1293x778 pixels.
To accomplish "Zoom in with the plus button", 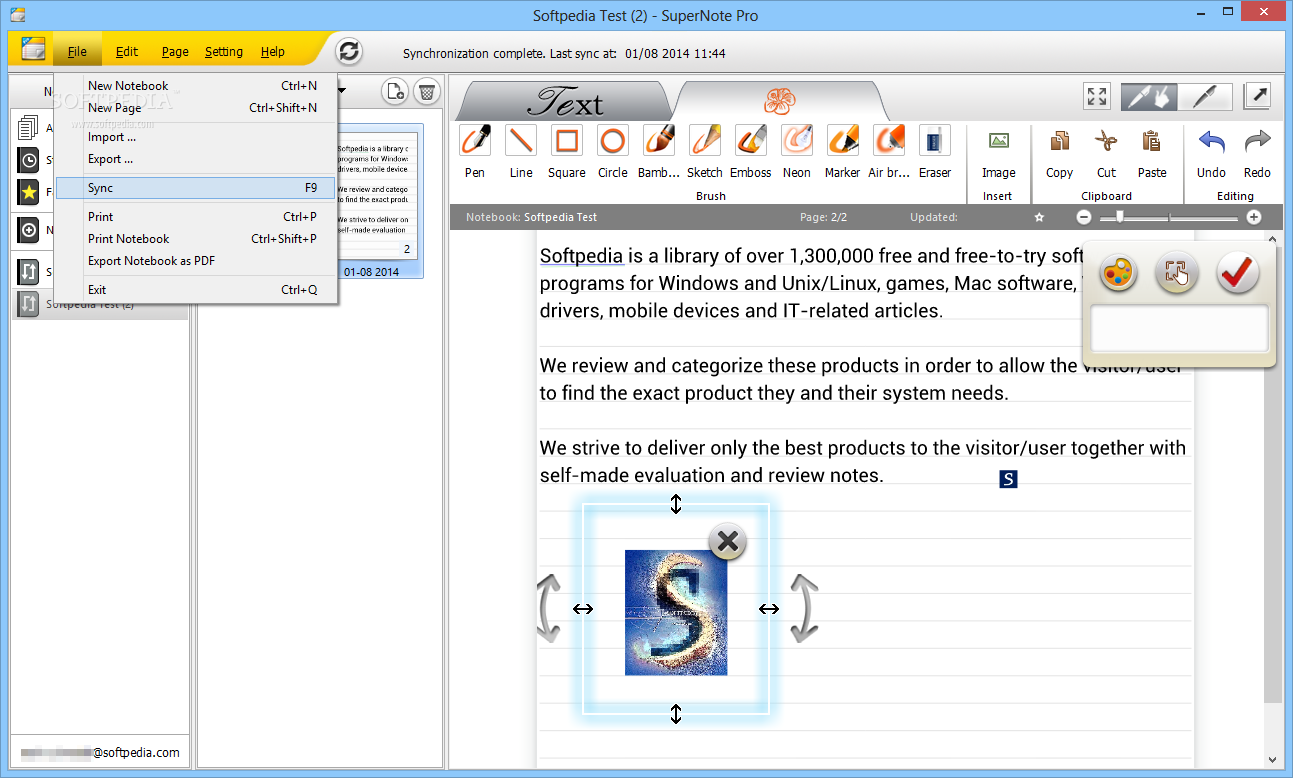I will (1254, 217).
